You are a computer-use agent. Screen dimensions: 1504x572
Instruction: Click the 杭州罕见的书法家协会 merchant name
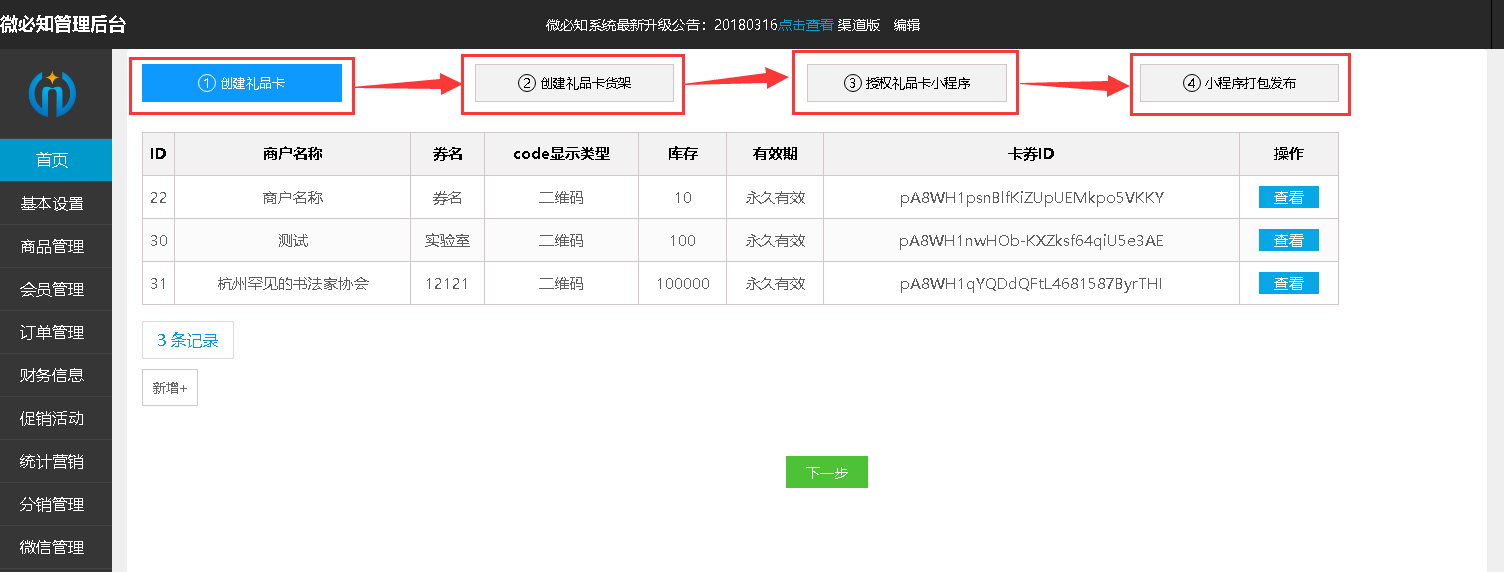tap(293, 284)
